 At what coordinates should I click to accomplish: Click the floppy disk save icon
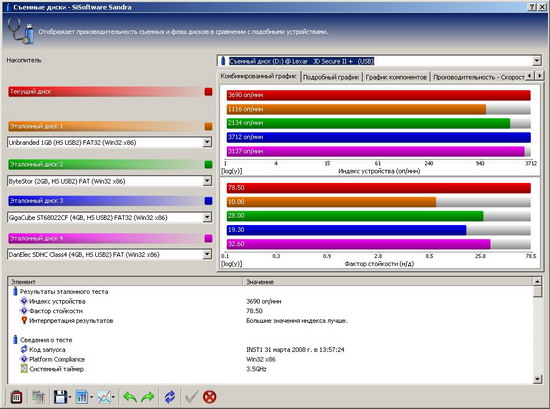[x=61, y=397]
